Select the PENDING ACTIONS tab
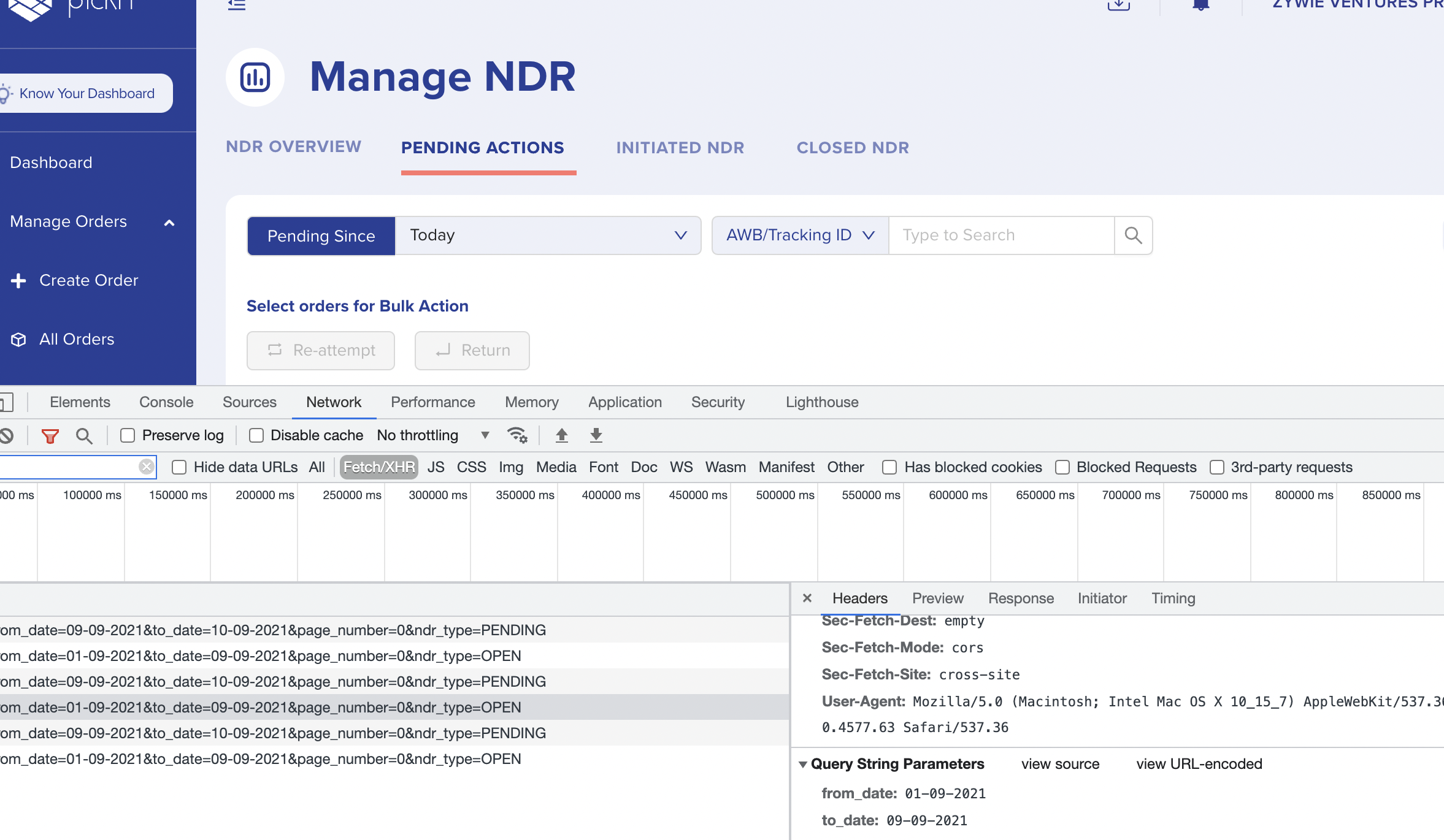The image size is (1444, 840). point(483,148)
